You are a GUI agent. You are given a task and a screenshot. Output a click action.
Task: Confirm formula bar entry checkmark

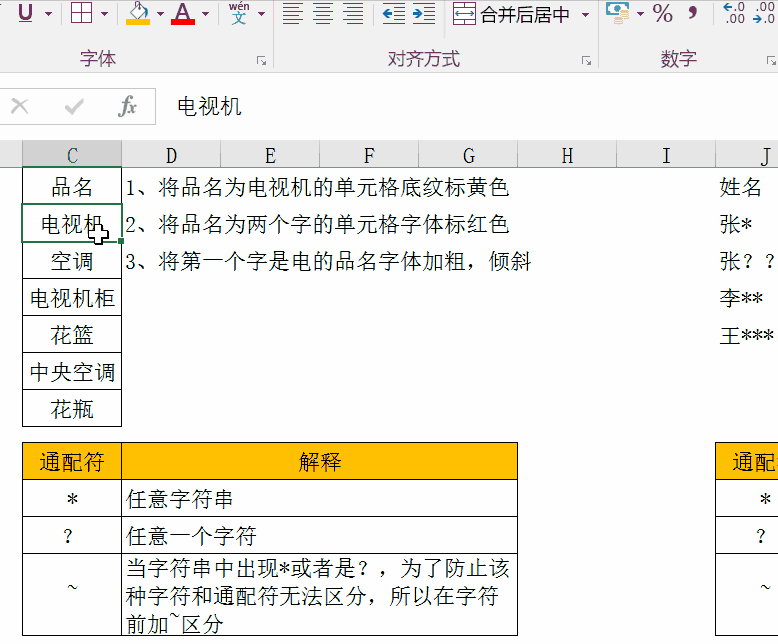[74, 106]
